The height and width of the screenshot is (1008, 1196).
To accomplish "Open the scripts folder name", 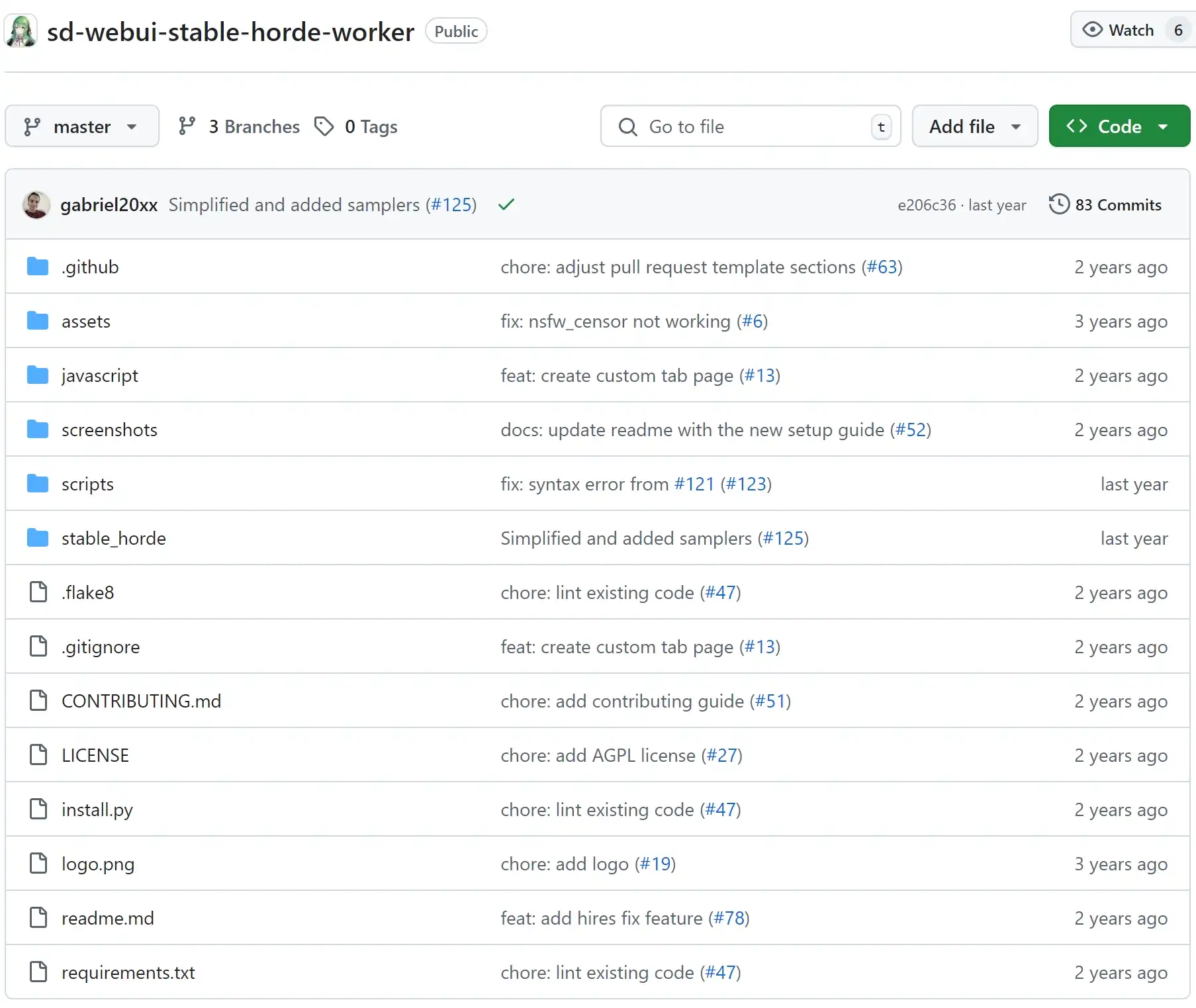I will pyautogui.click(x=87, y=484).
